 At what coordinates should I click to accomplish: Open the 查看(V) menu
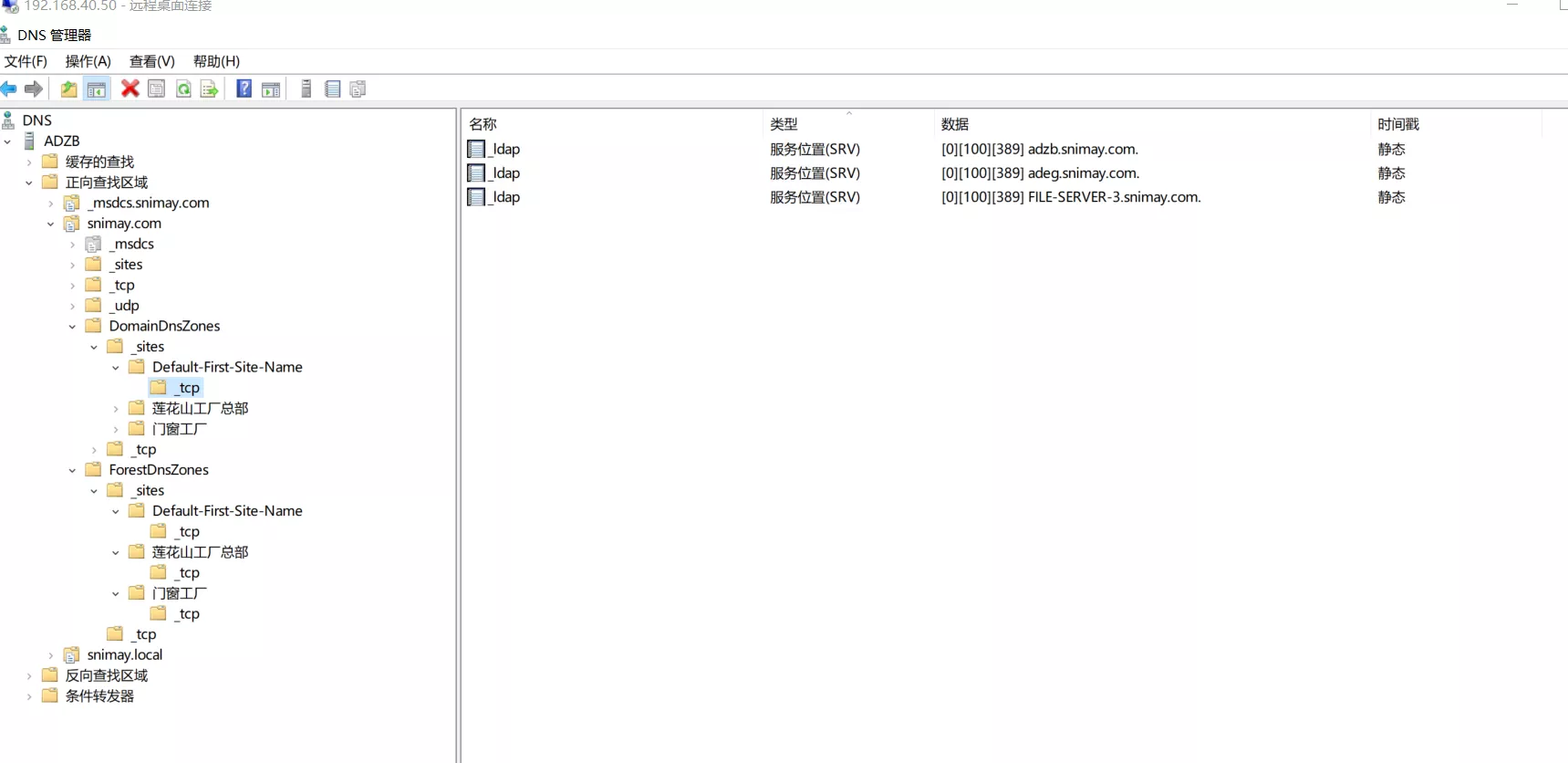coord(151,61)
